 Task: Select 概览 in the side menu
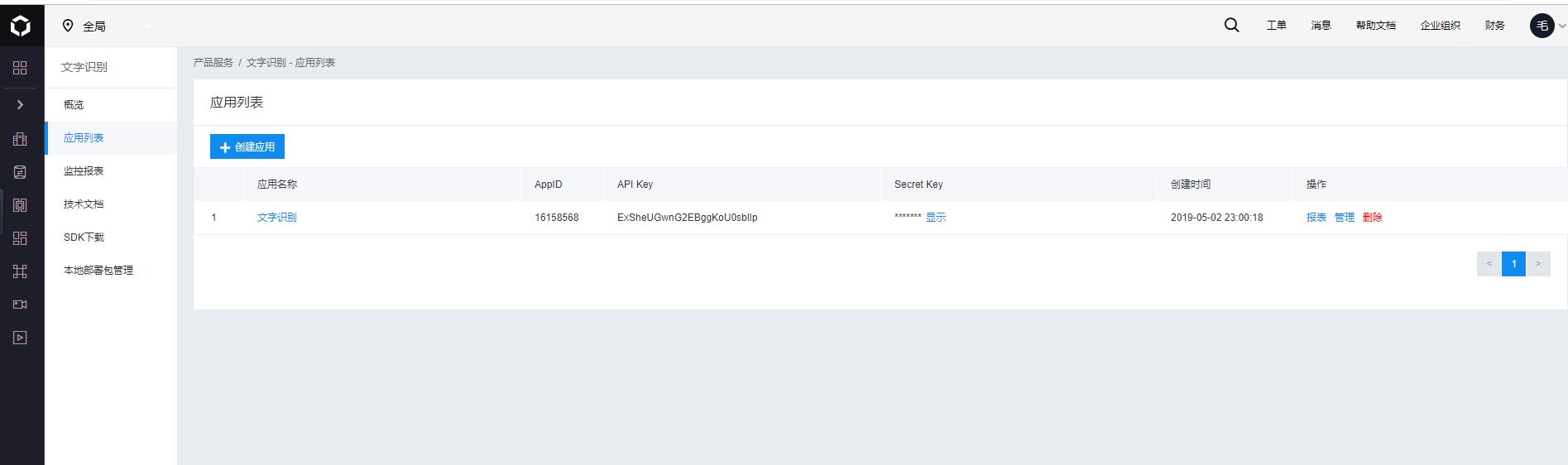tap(74, 105)
